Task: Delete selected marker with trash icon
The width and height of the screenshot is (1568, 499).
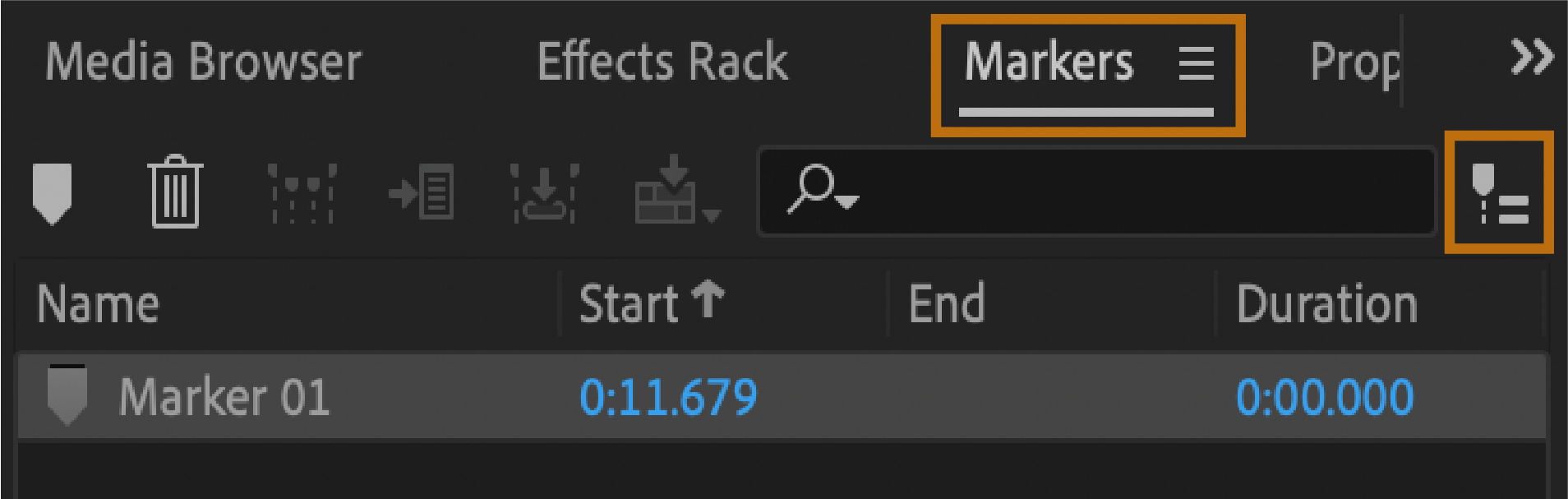Action: [175, 192]
